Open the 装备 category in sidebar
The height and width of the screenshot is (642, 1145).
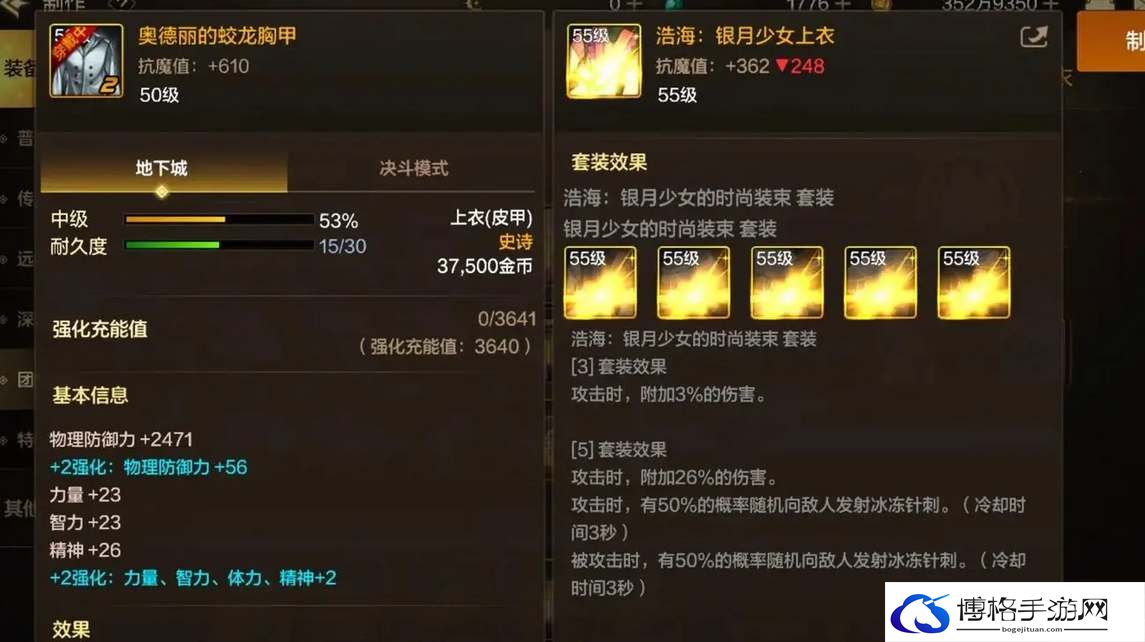(18, 68)
